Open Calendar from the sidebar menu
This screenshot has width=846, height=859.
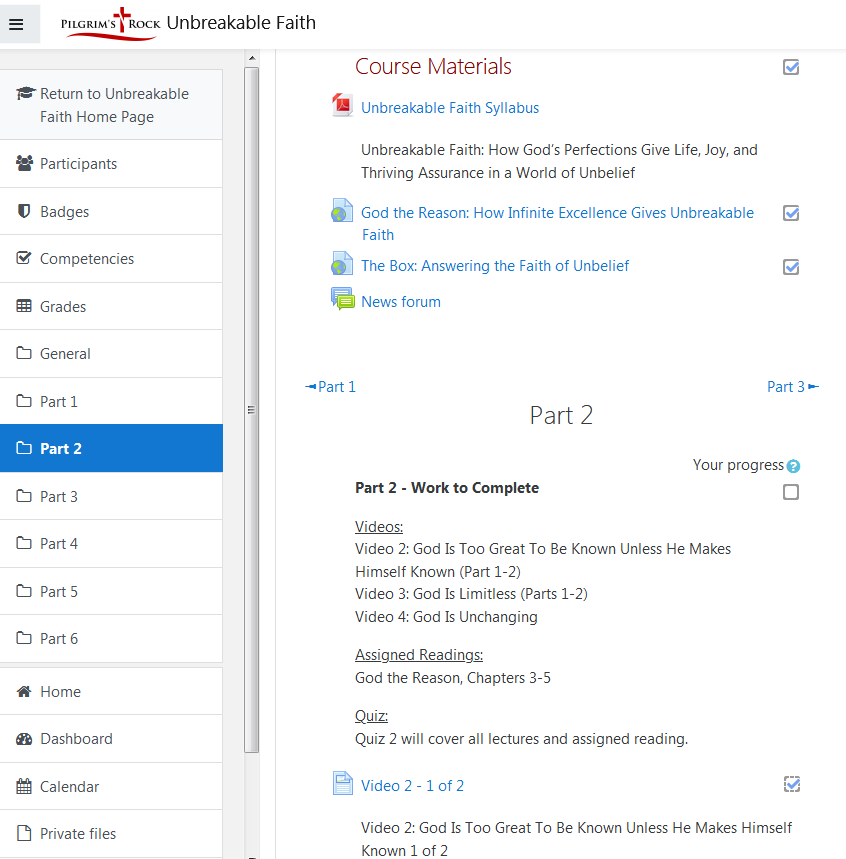pyautogui.click(x=69, y=787)
